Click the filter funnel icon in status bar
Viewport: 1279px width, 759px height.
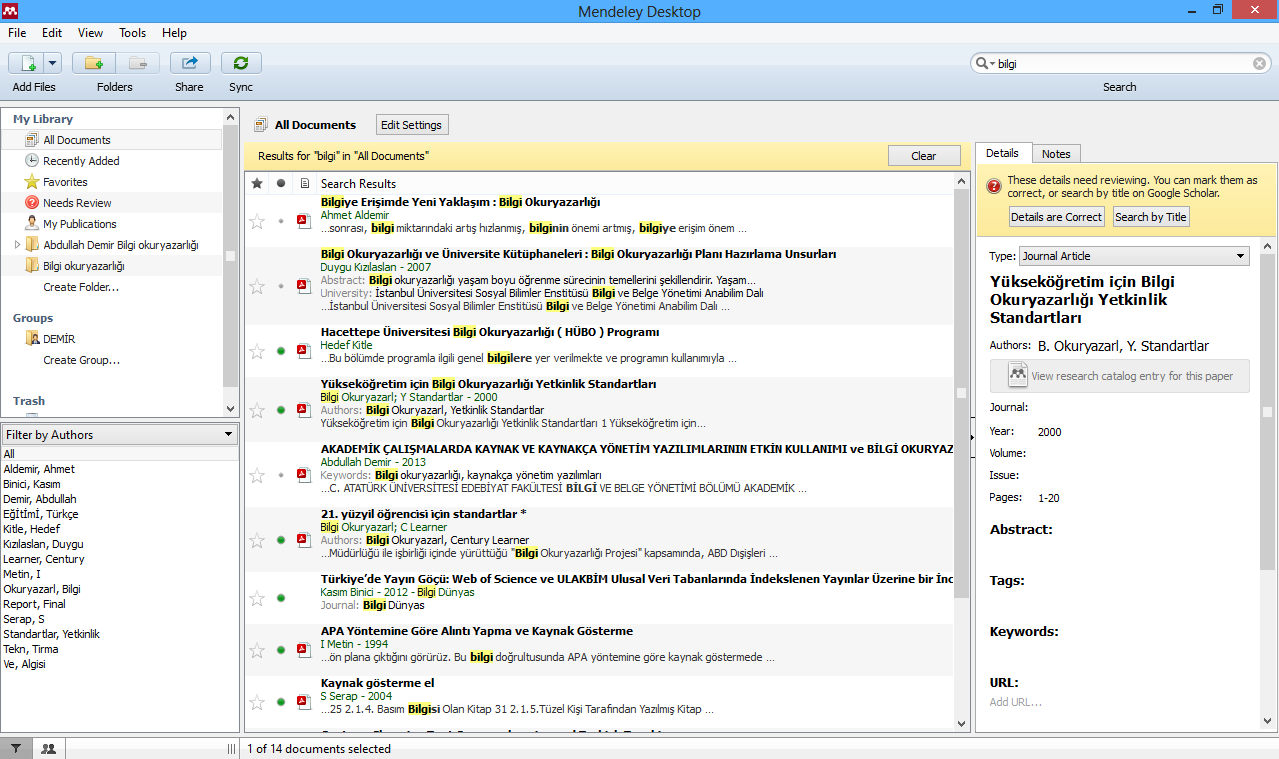point(16,748)
